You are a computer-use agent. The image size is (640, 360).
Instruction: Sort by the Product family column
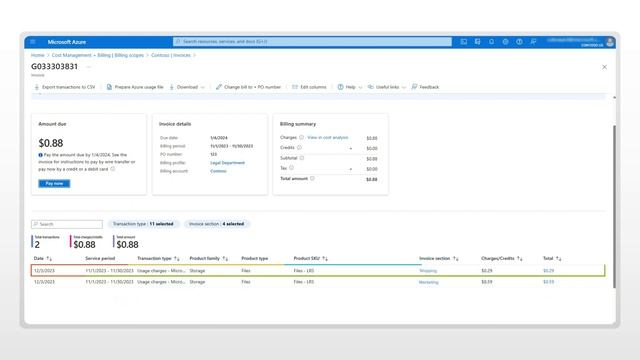(209, 258)
